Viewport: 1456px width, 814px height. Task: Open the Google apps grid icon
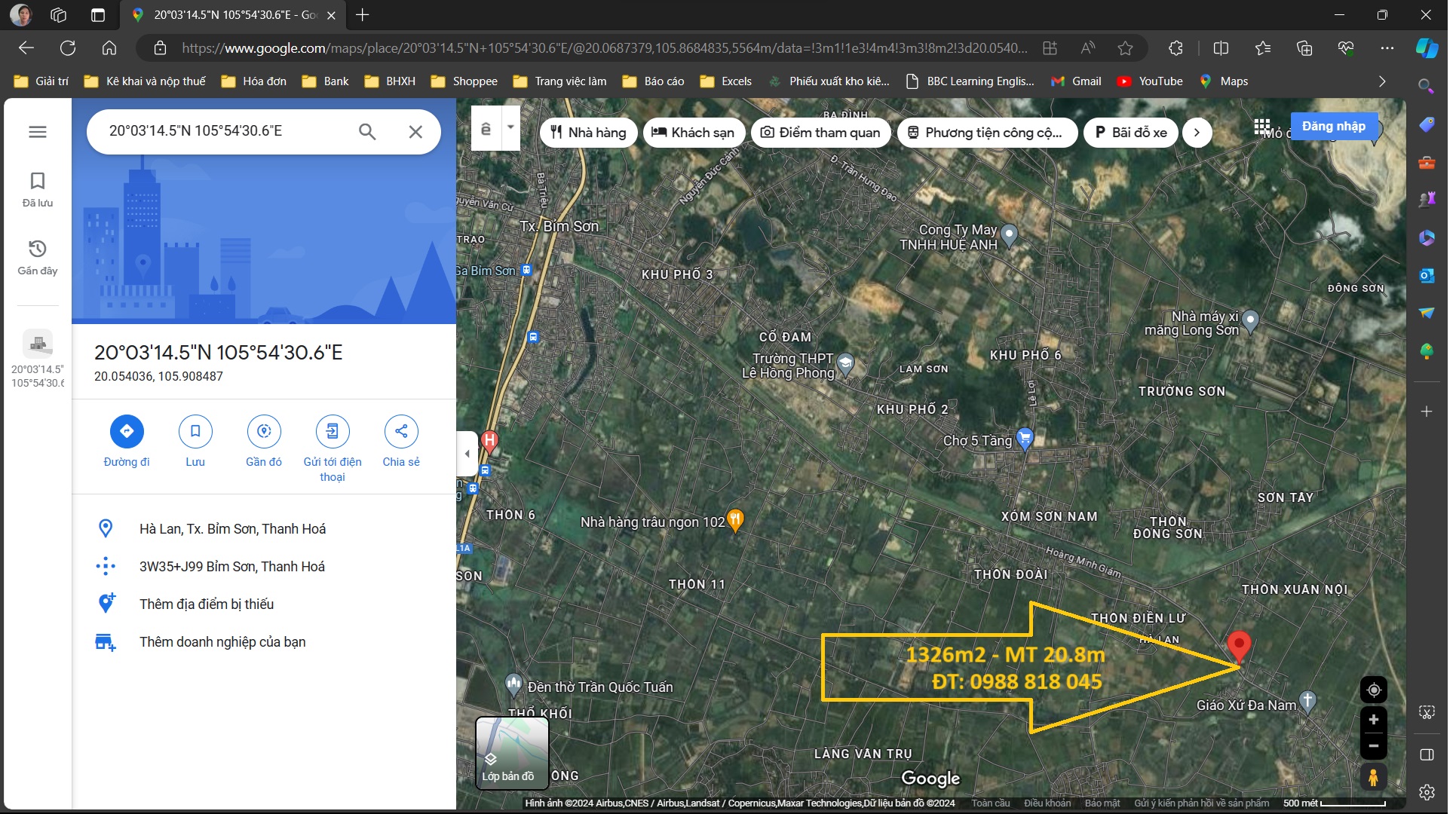[1262, 127]
